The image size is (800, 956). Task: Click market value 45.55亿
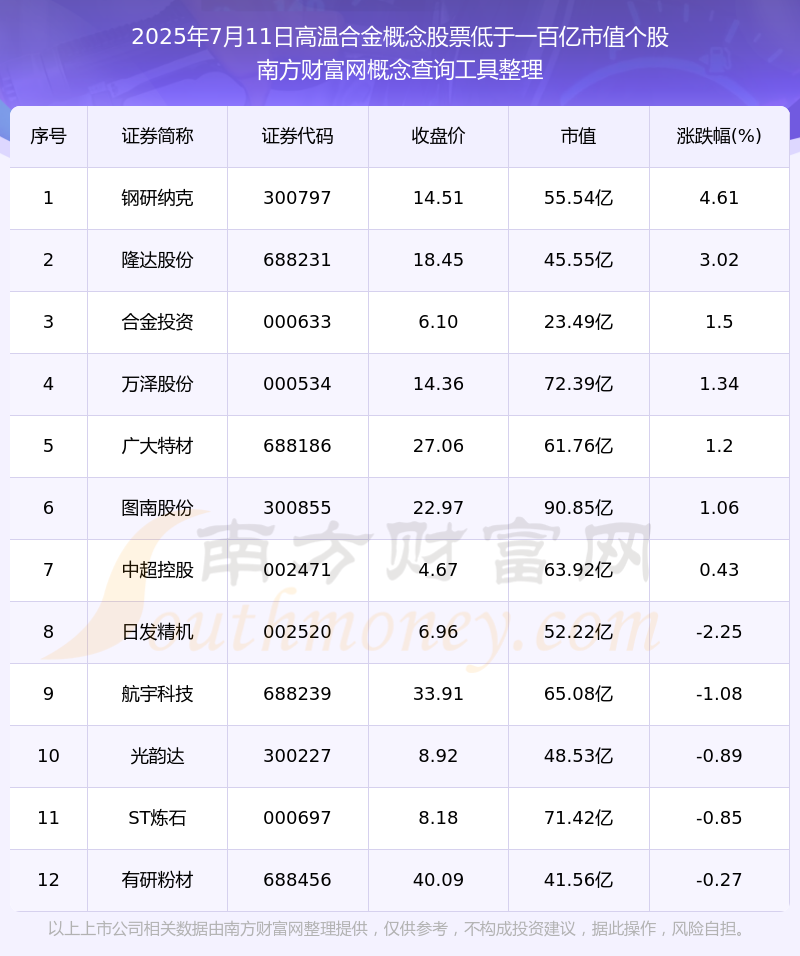(579, 260)
